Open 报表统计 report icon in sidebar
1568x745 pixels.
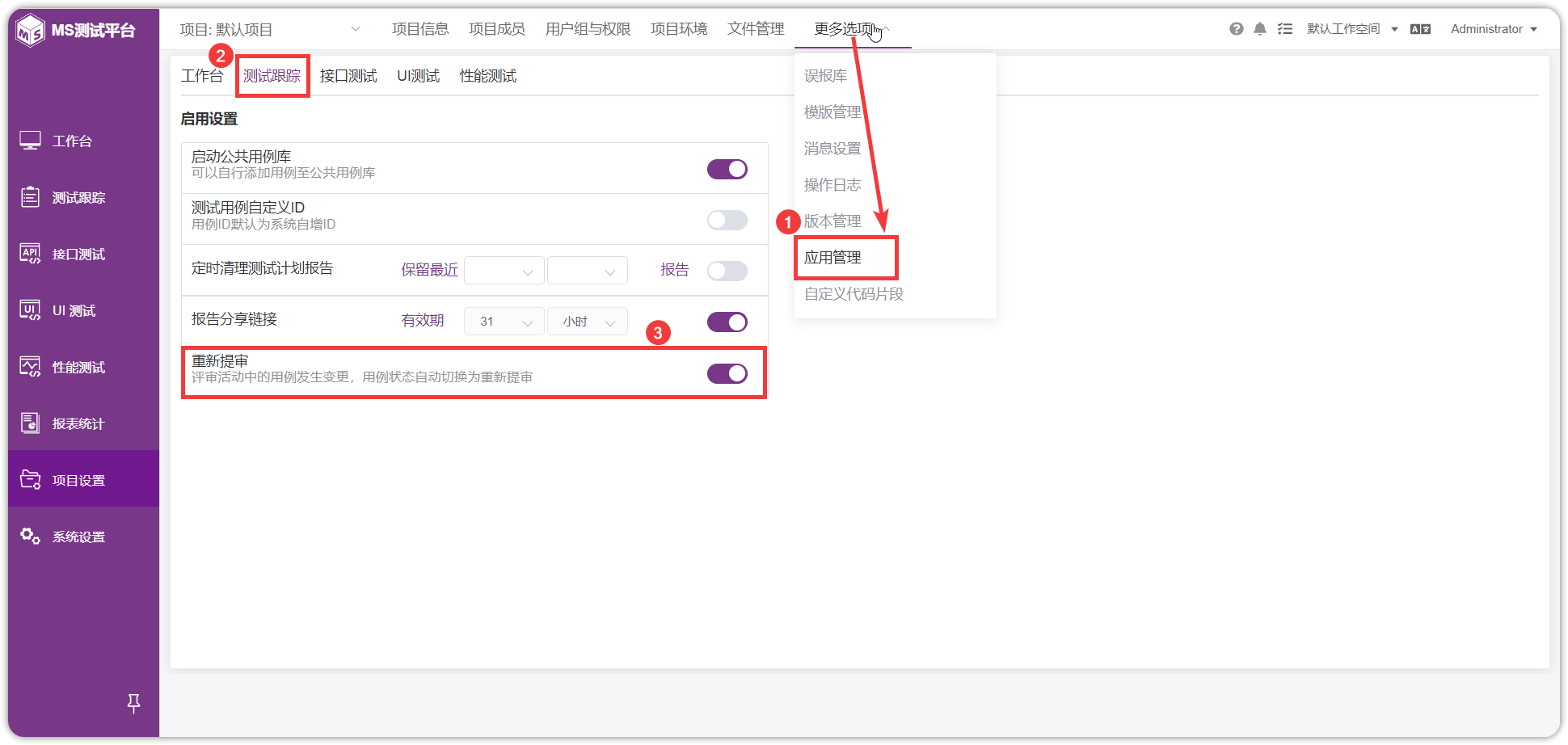30,423
